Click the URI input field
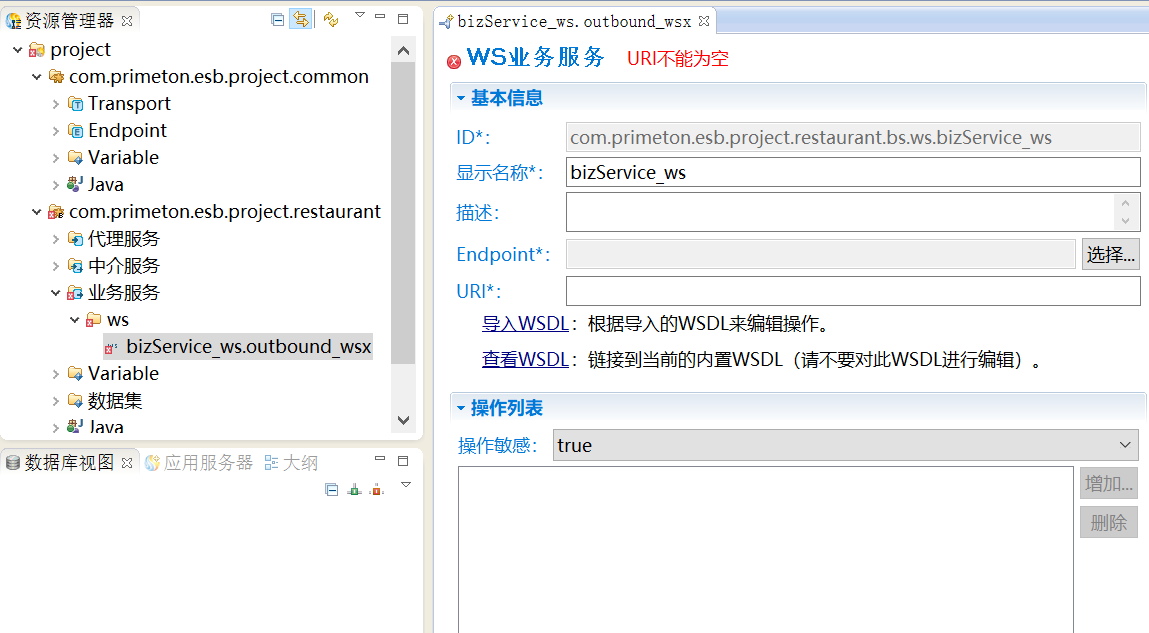This screenshot has height=633, width=1149. click(852, 291)
